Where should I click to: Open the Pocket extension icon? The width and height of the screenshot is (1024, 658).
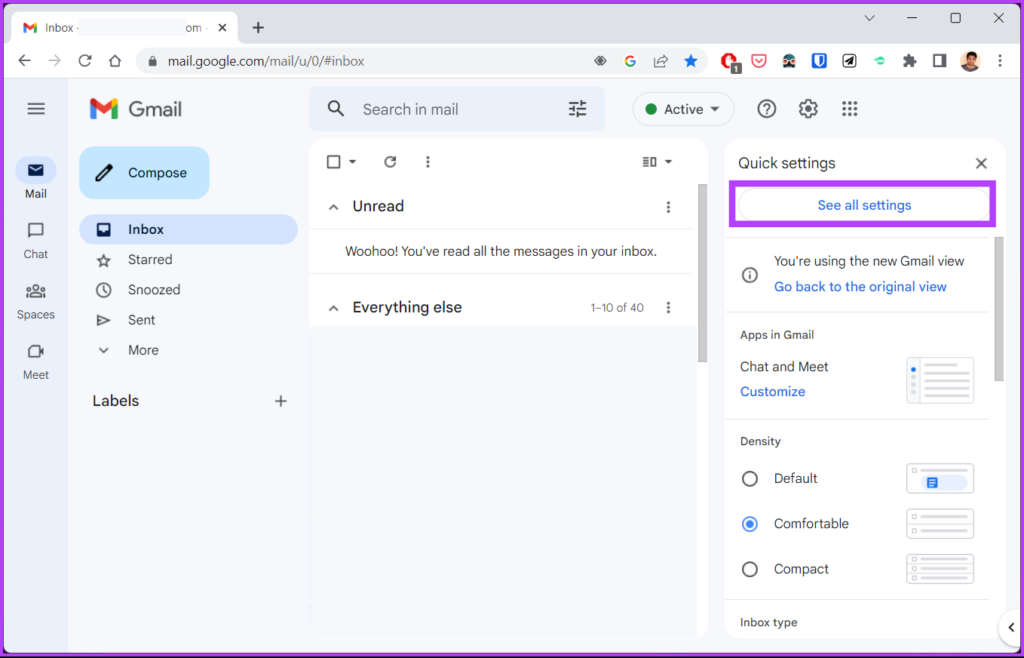tap(759, 61)
